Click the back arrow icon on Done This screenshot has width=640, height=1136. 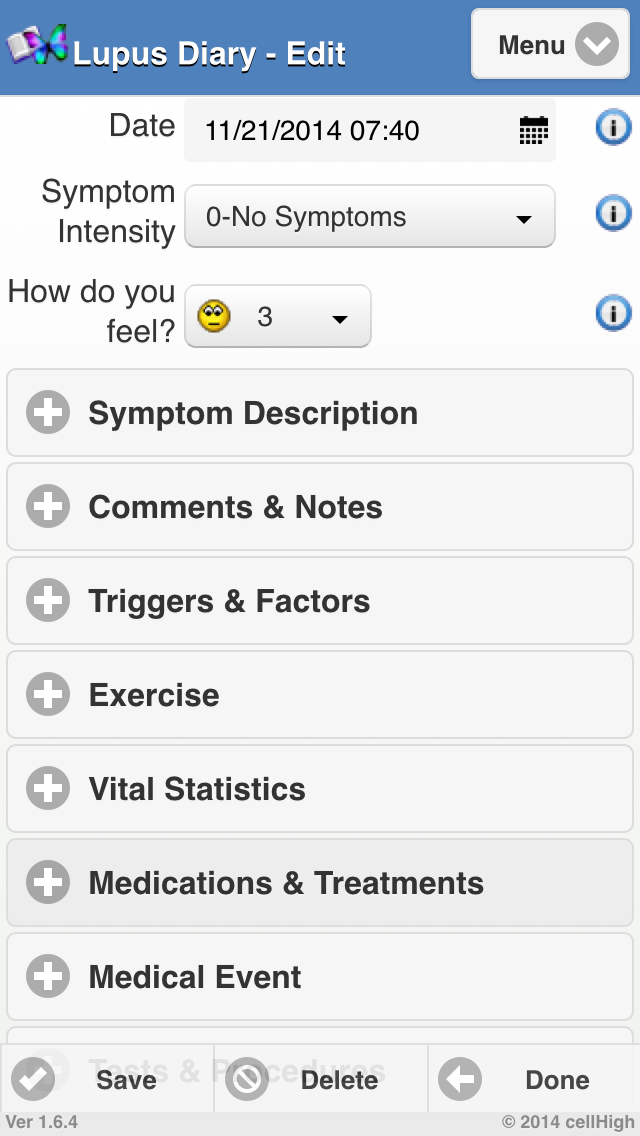460,1079
